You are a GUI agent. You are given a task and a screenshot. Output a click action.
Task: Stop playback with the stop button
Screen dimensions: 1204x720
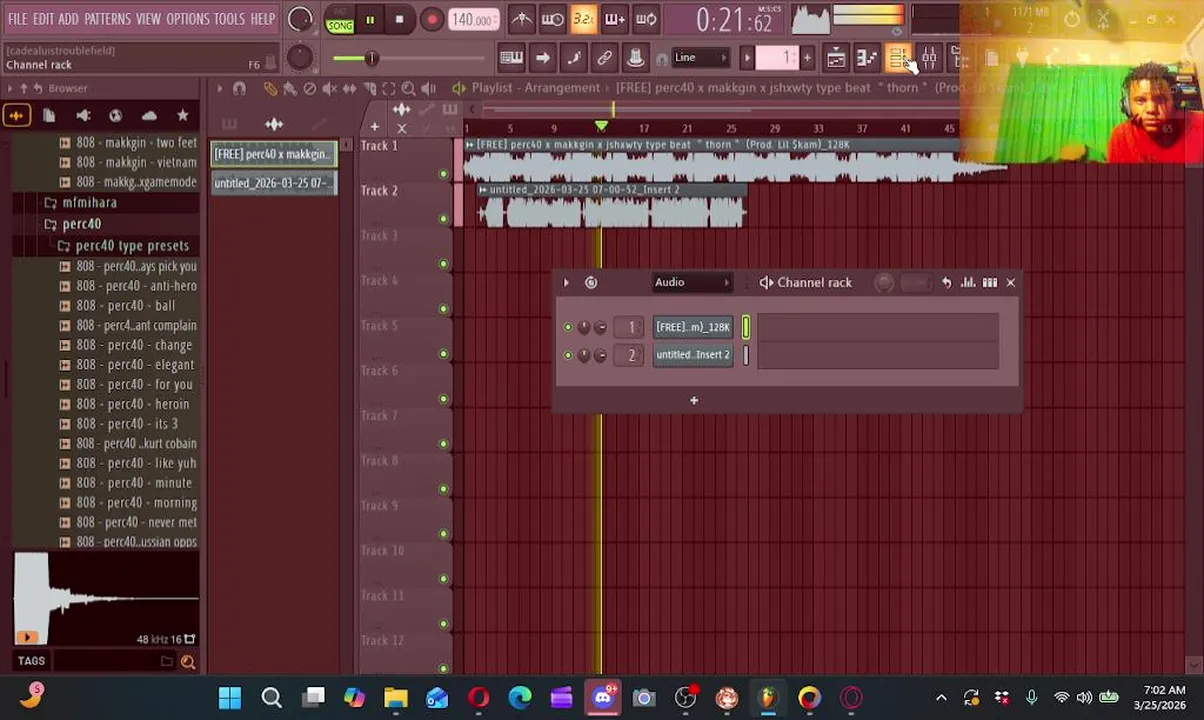coord(400,20)
